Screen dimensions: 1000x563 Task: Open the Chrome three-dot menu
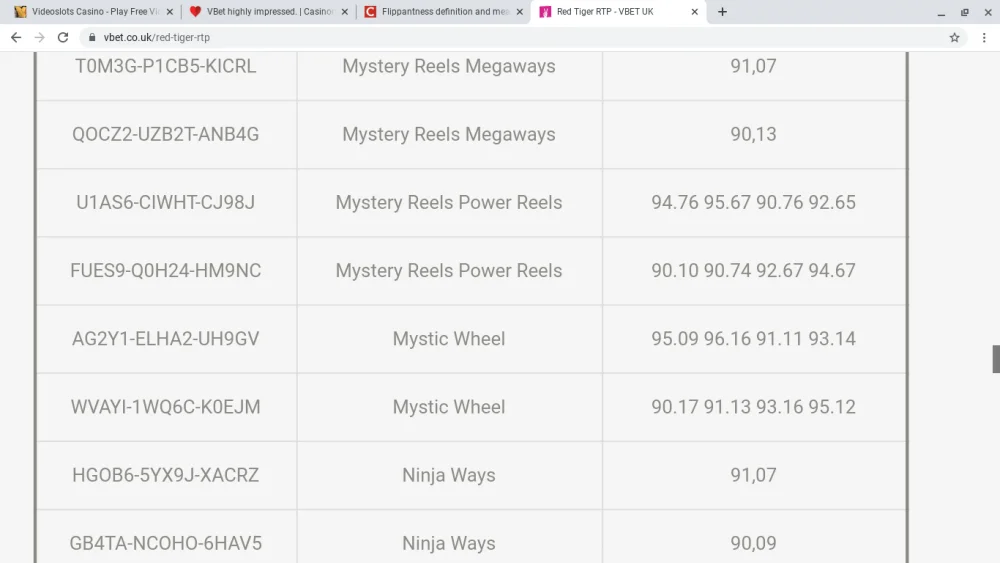984,38
